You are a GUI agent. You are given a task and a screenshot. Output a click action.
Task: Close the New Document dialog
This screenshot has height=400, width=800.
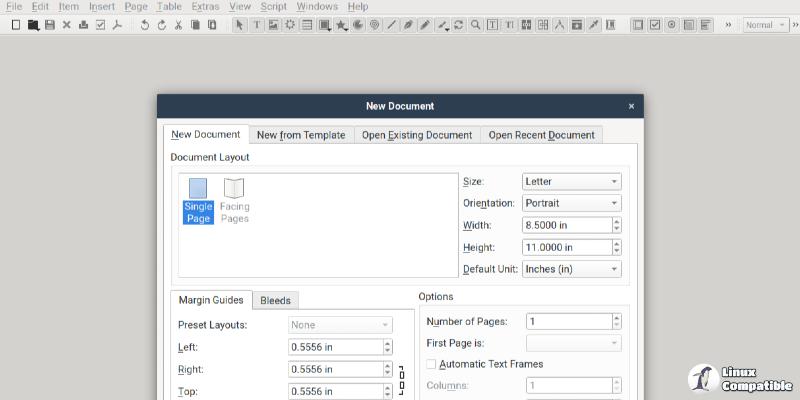[631, 106]
